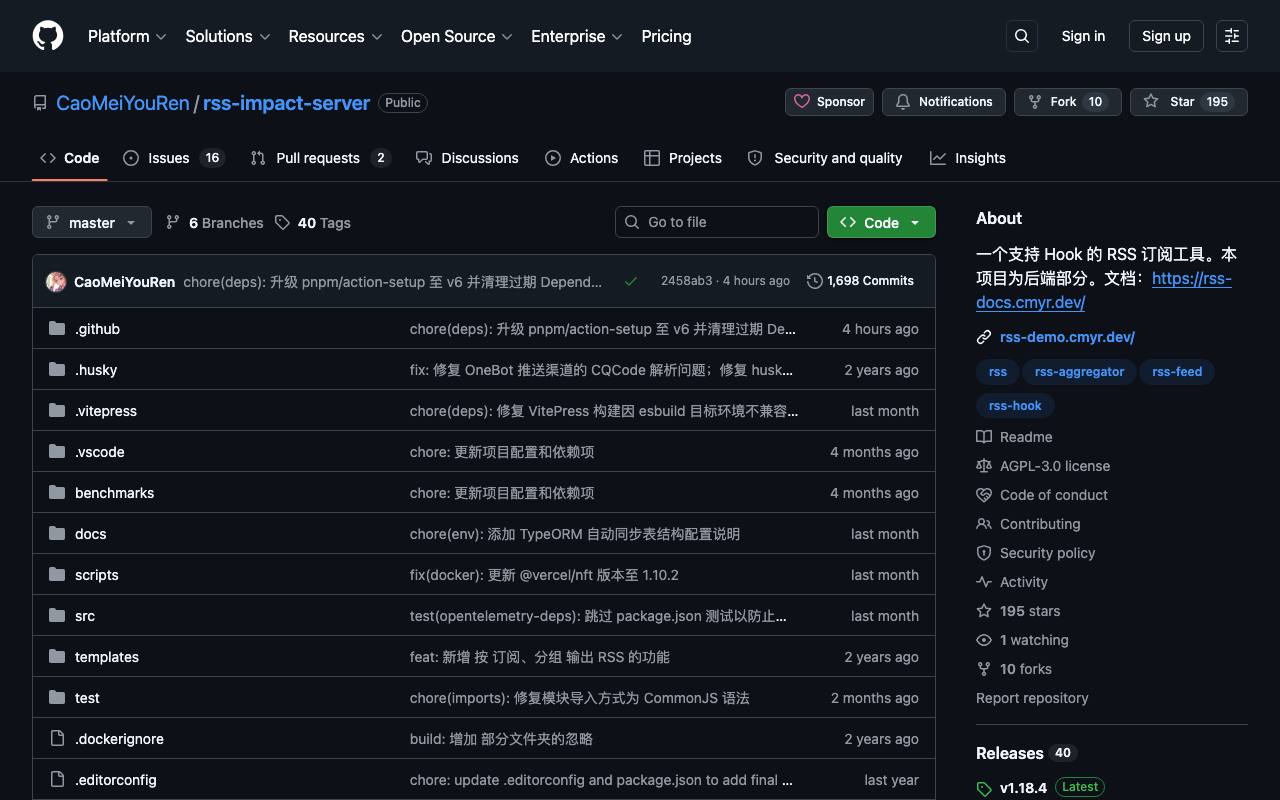
Task: Click the eye icon beside 1 watching
Action: (984, 640)
